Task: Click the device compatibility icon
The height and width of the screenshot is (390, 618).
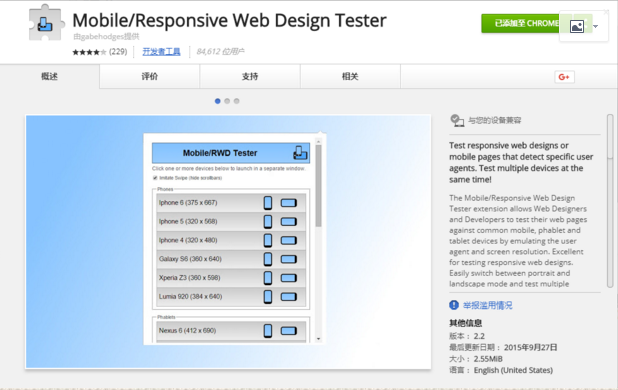Action: coord(457,120)
